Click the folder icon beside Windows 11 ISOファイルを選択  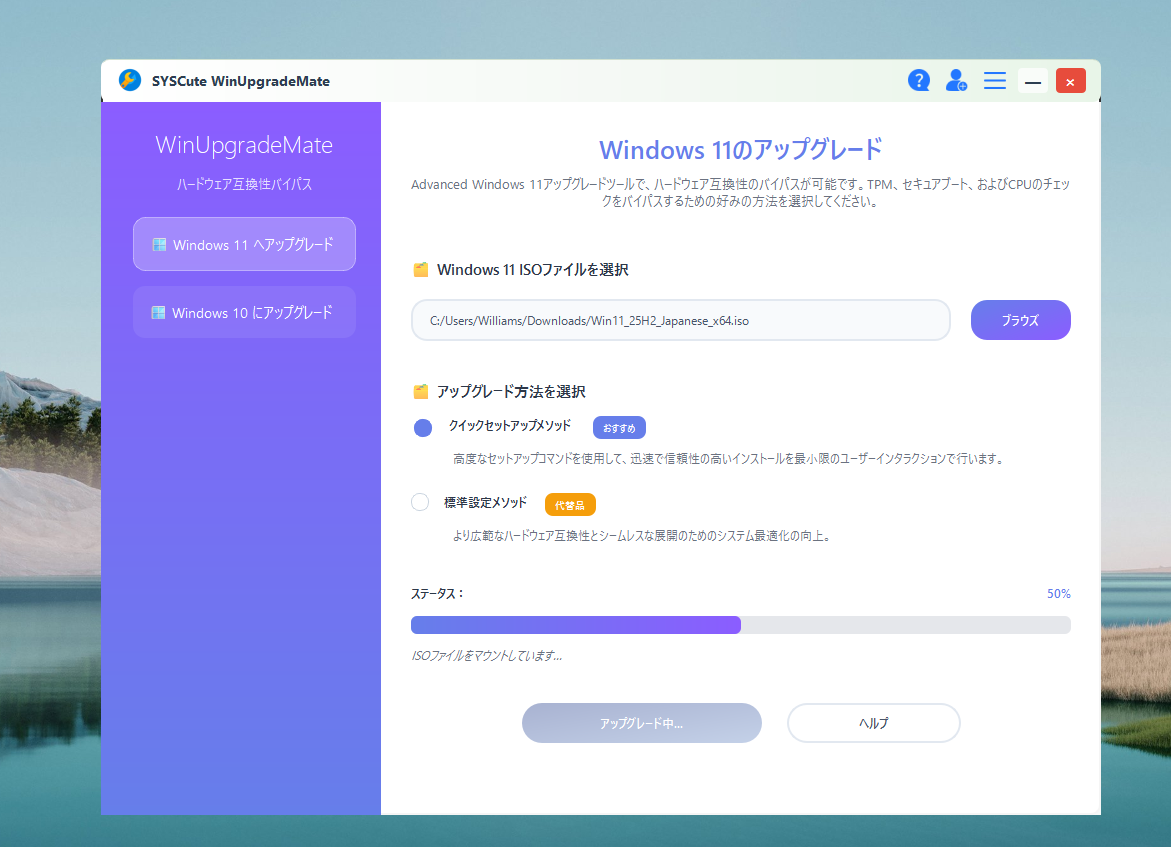pos(419,268)
